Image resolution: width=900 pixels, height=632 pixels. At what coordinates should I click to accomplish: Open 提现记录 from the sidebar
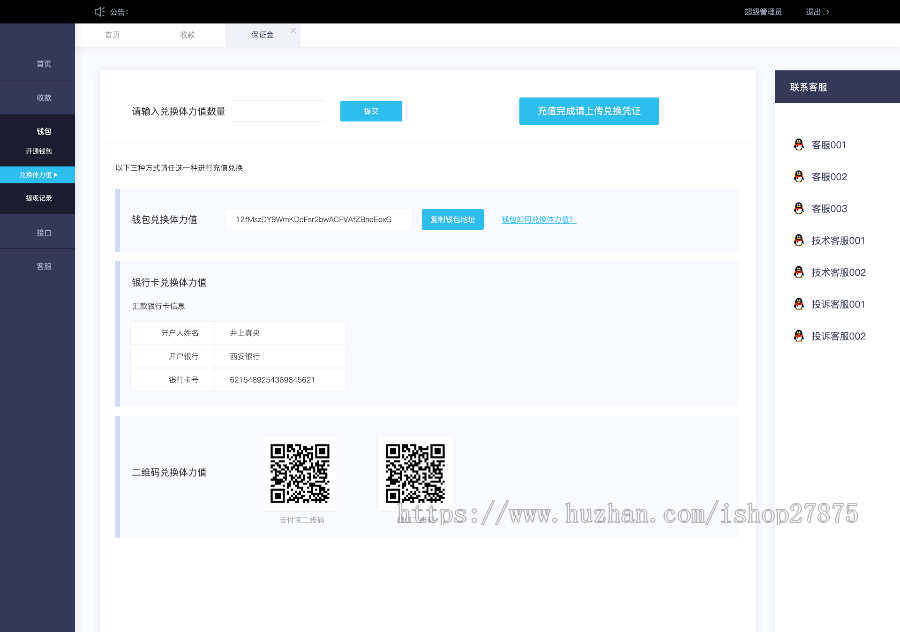(37, 197)
